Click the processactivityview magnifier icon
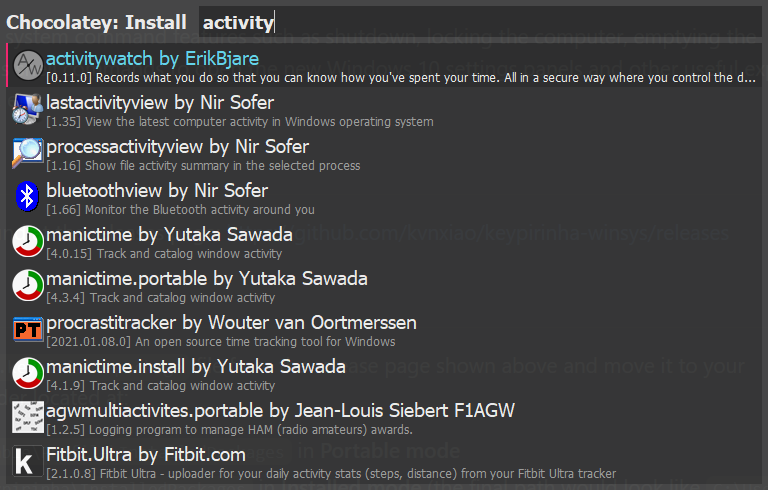This screenshot has width=768, height=490. (28, 153)
